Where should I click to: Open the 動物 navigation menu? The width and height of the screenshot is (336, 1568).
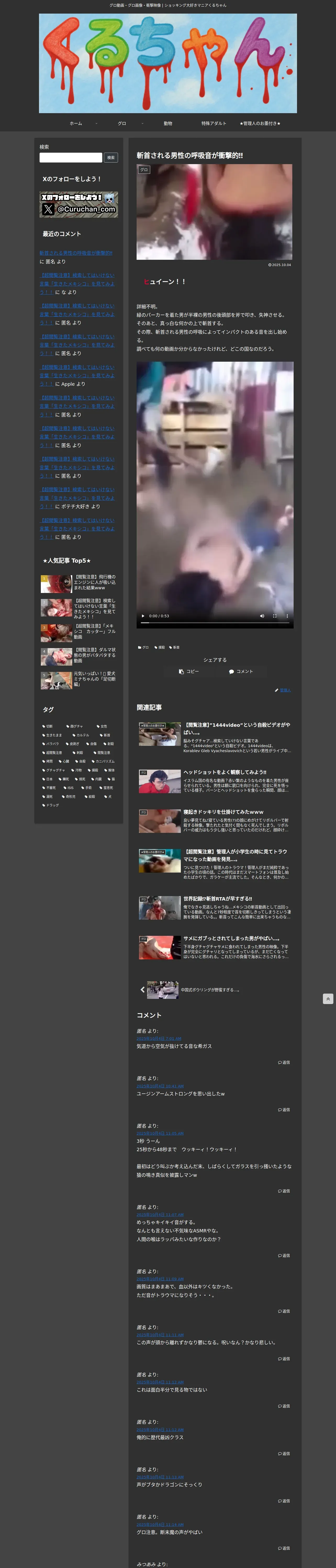[168, 124]
